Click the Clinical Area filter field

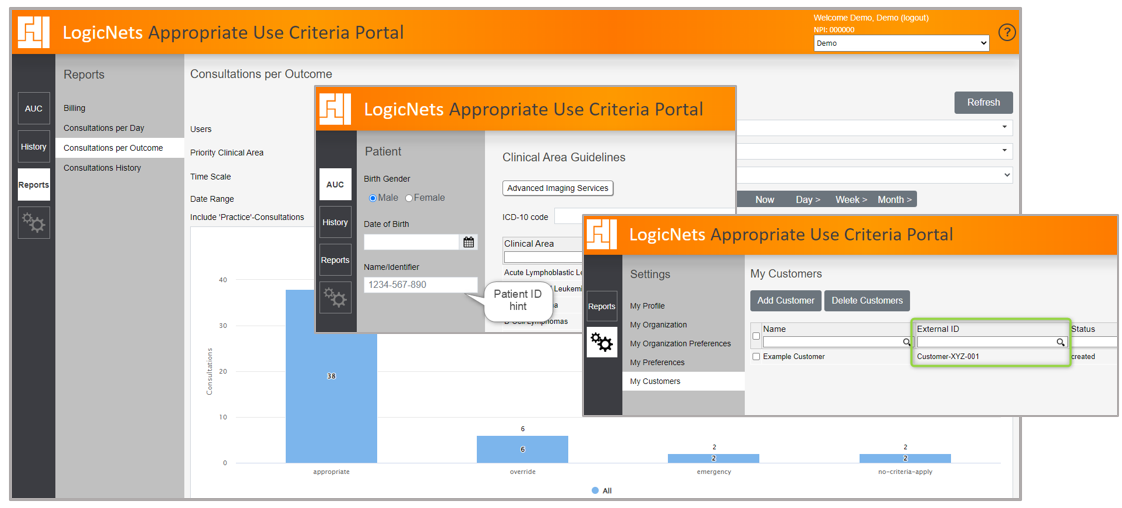point(544,257)
